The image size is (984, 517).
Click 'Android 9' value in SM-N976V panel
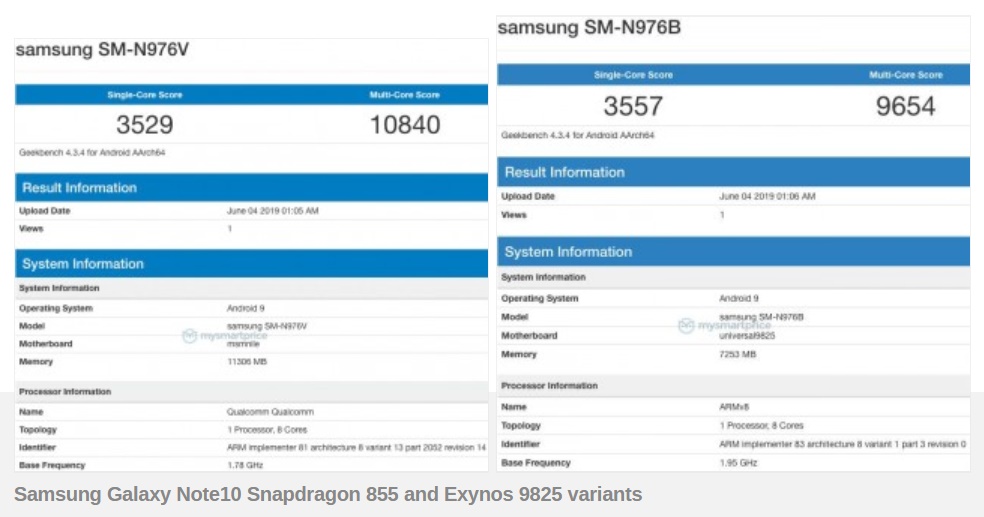(245, 308)
